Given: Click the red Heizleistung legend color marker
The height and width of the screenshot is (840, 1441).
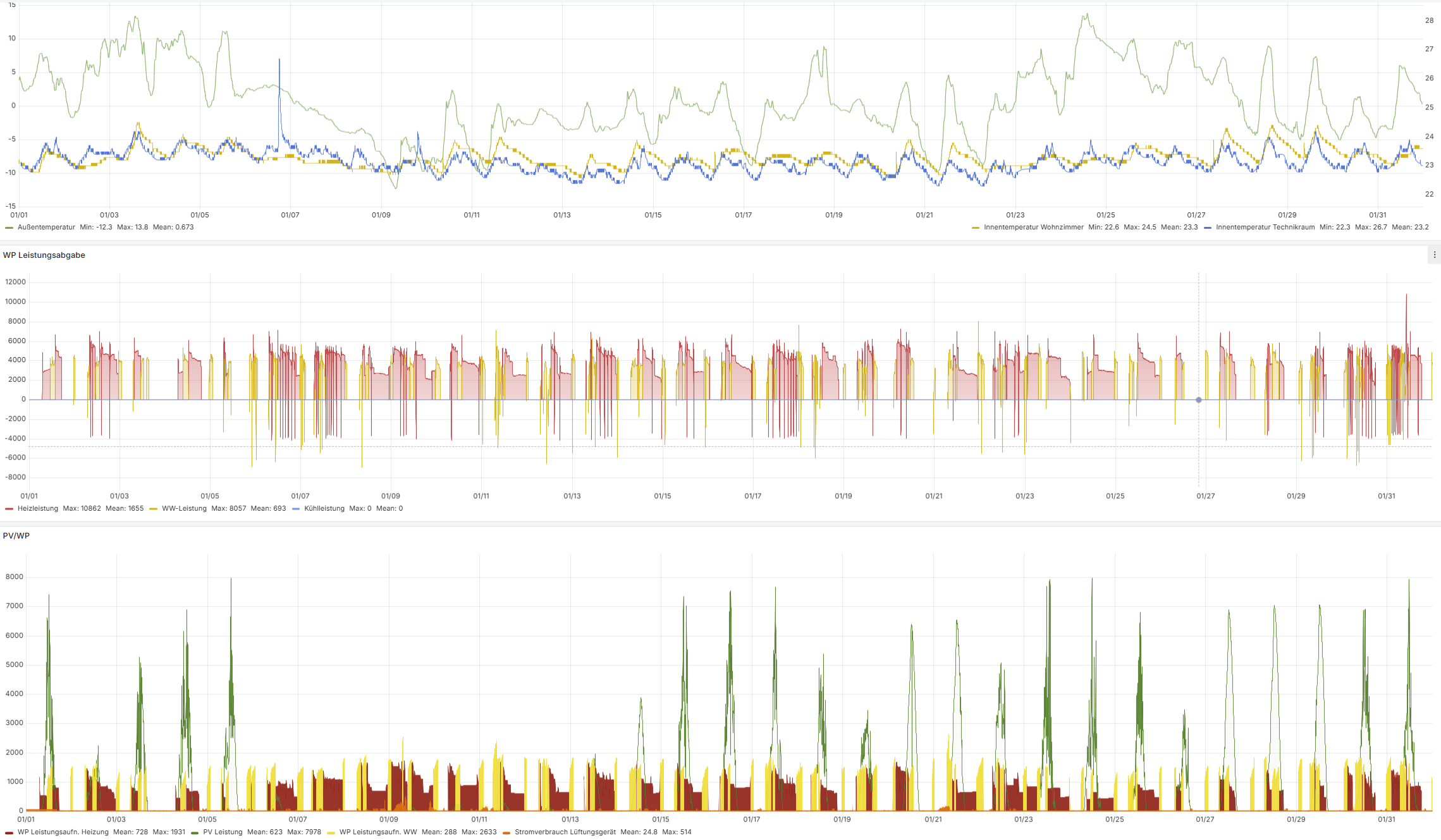Looking at the screenshot, I should (x=9, y=509).
